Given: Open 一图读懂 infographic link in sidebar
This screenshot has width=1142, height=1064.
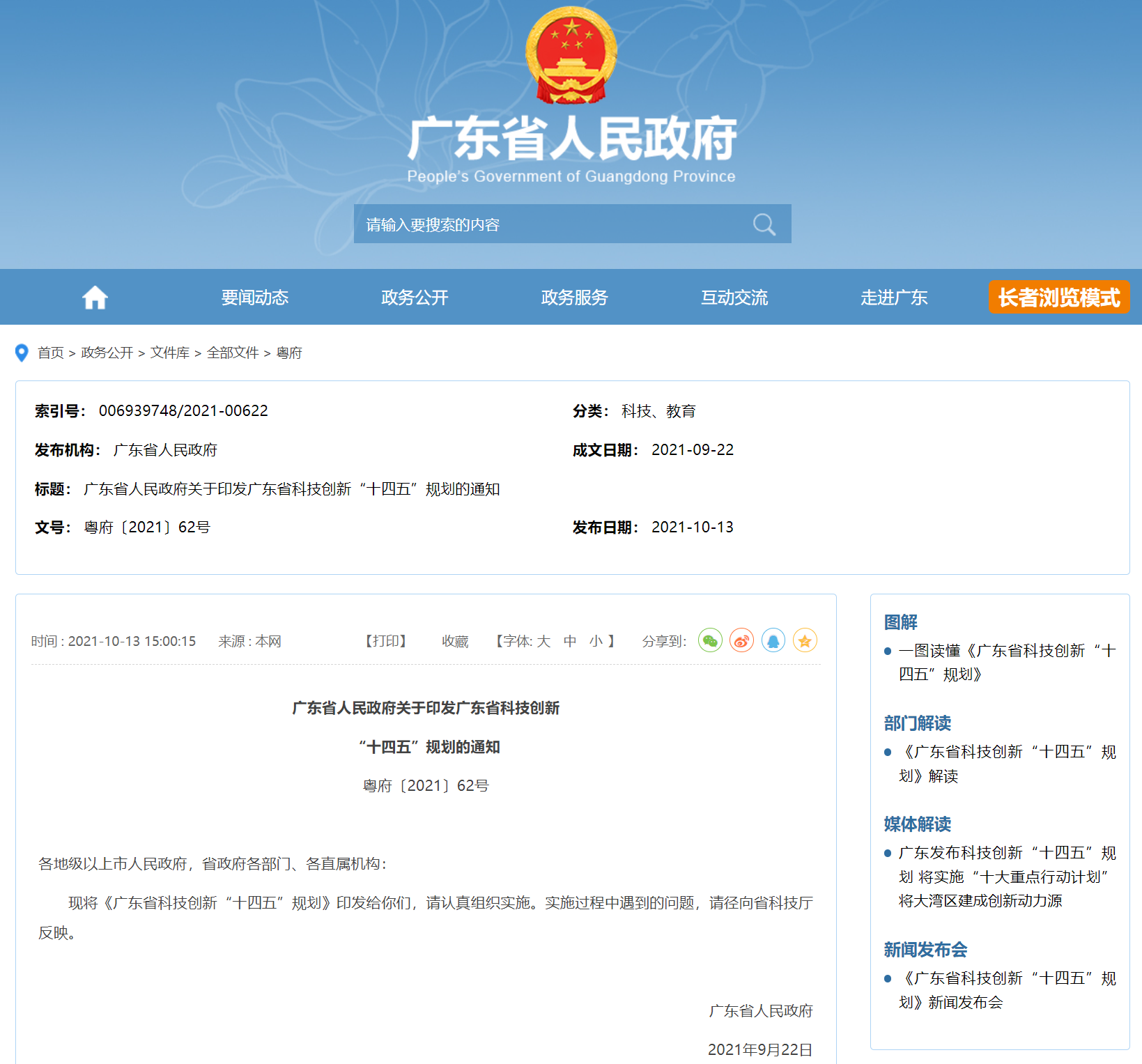Looking at the screenshot, I should click(x=1007, y=662).
